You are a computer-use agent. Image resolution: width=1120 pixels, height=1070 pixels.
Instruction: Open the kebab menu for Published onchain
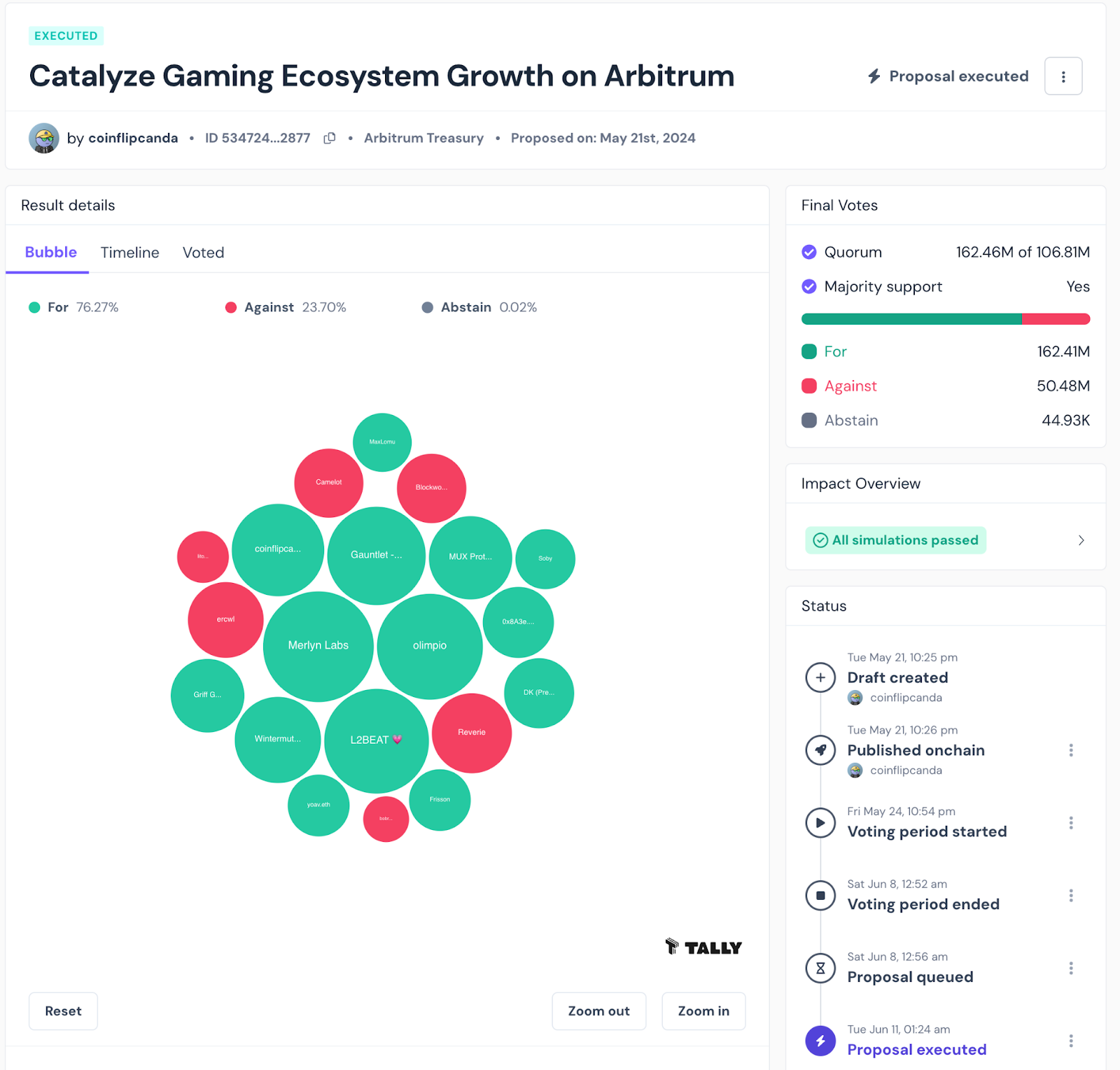[x=1070, y=749]
